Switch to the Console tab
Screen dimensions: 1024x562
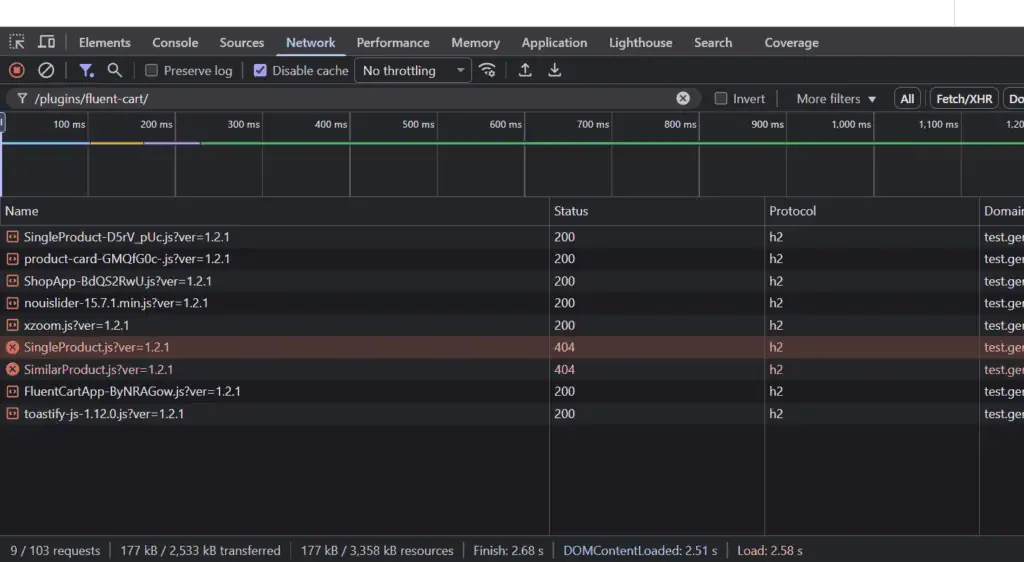pos(175,43)
